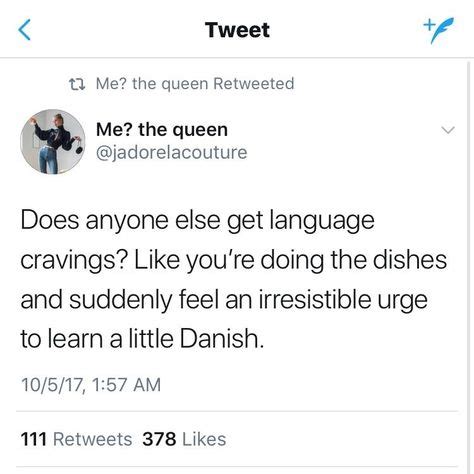Open the circular profile avatar photo
Image resolution: width=474 pixels, height=474 pixels.
tap(53, 142)
